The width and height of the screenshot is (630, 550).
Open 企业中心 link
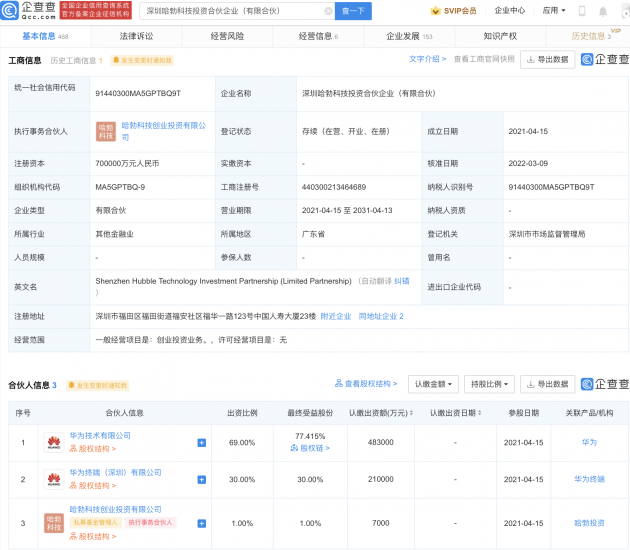509,10
